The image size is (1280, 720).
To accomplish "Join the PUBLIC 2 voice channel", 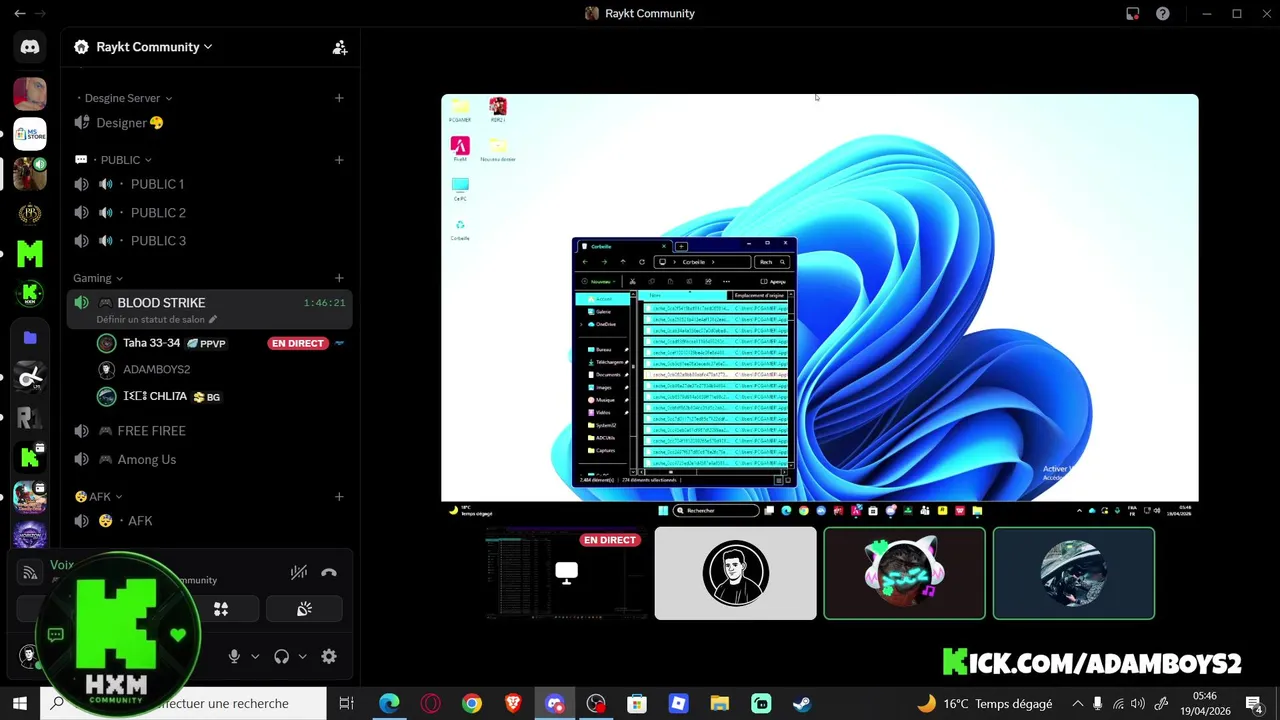I will (209, 212).
